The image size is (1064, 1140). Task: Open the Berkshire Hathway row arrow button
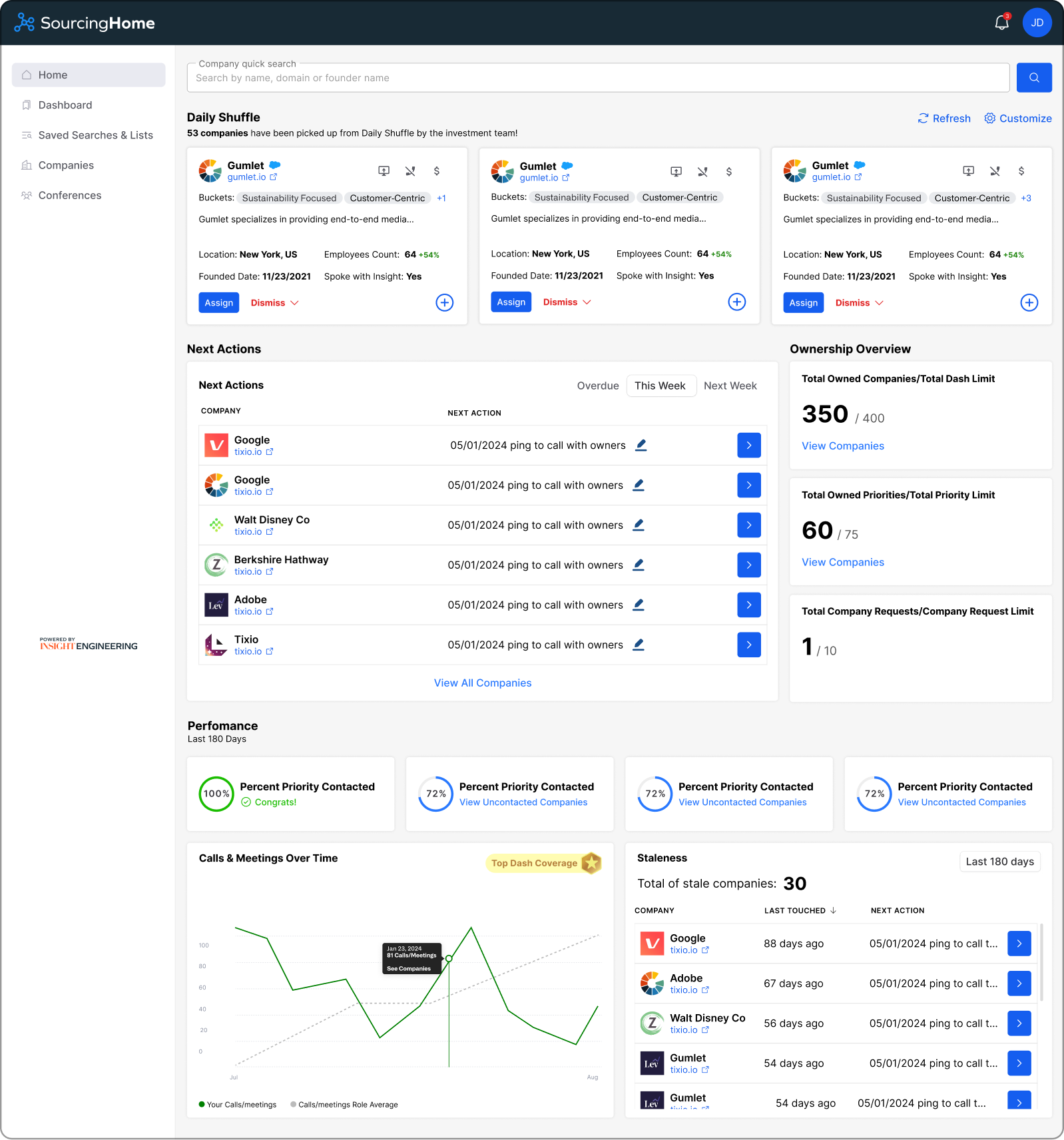coord(748,565)
